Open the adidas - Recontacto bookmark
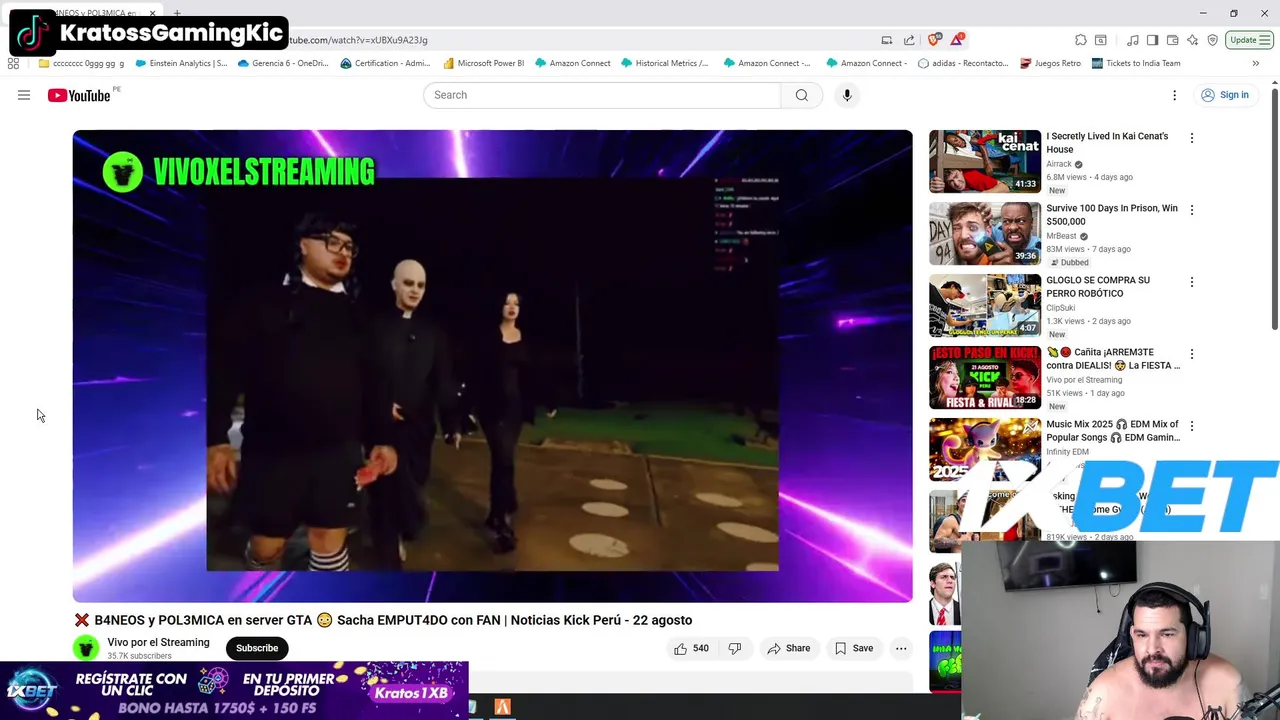Viewport: 1280px width, 720px height. (962, 63)
